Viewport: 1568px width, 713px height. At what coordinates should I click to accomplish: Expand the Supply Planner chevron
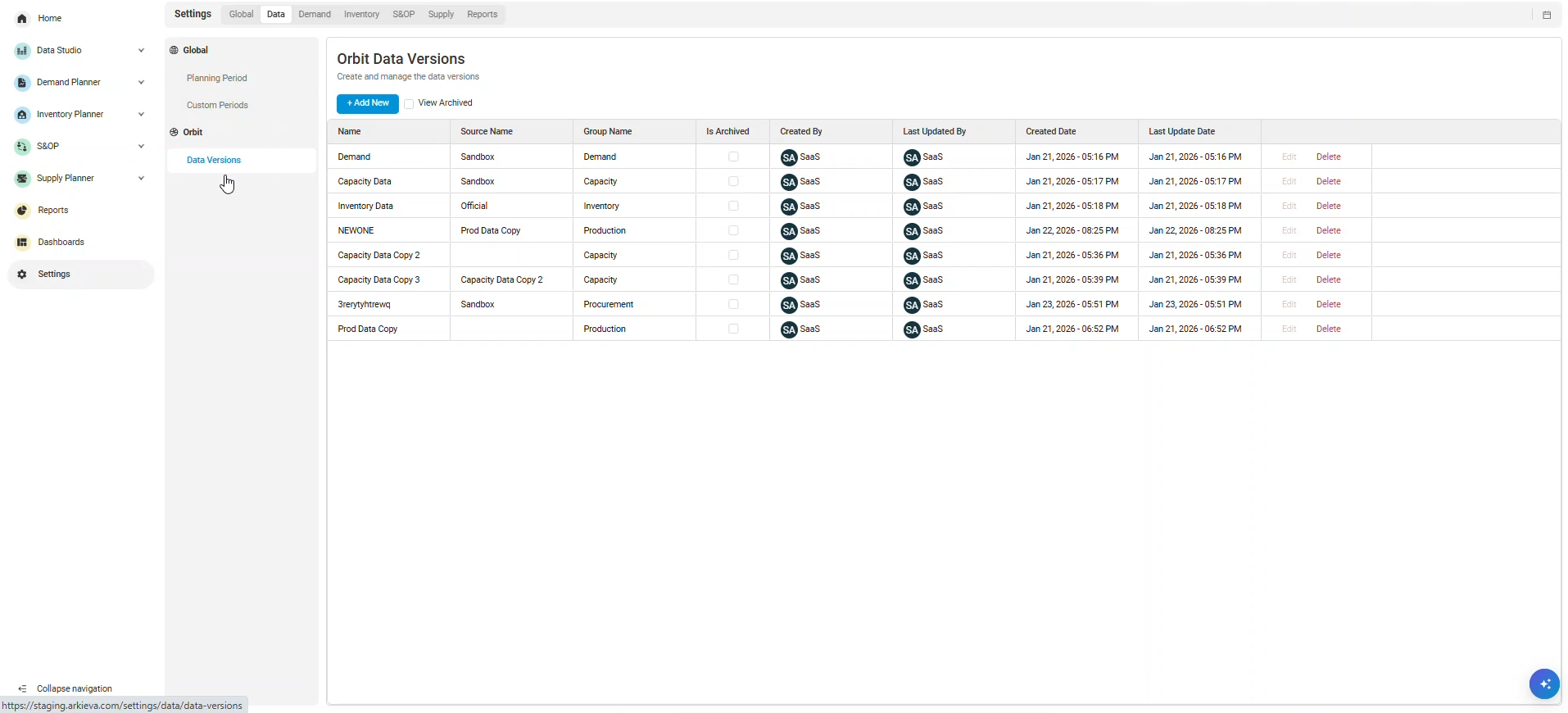141,179
